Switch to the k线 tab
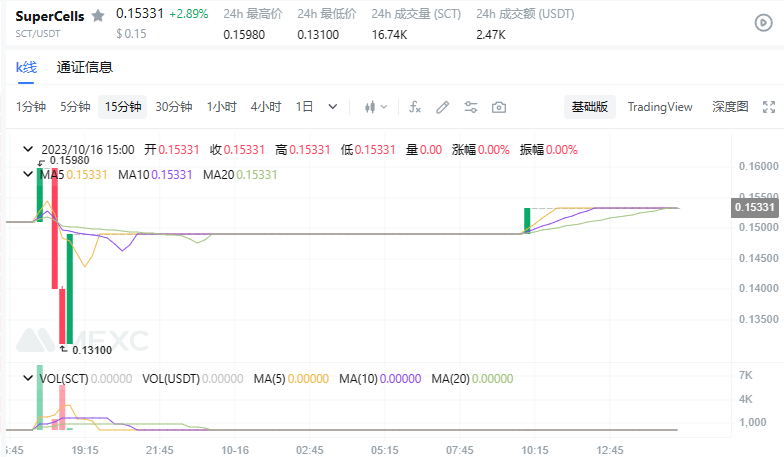 tap(26, 67)
